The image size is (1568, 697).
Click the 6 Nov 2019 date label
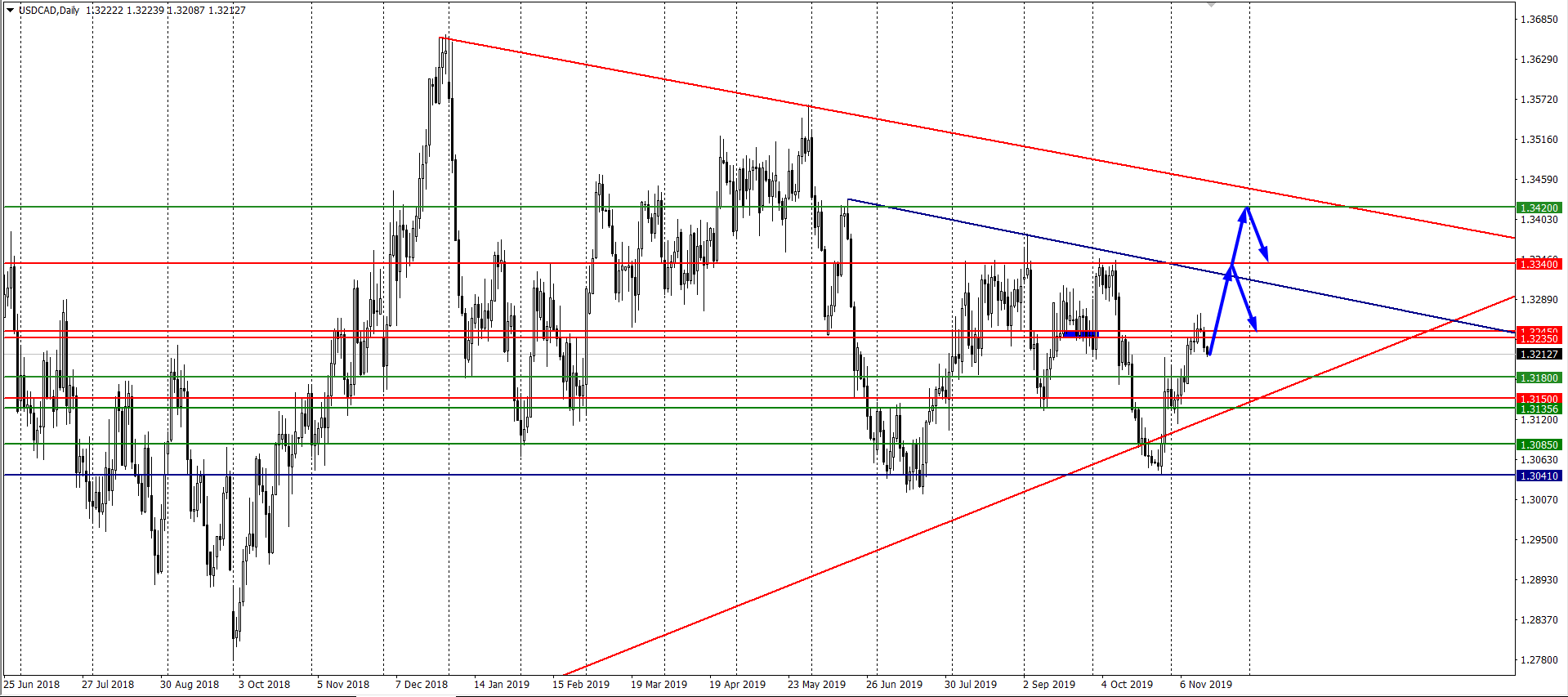pyautogui.click(x=1205, y=684)
